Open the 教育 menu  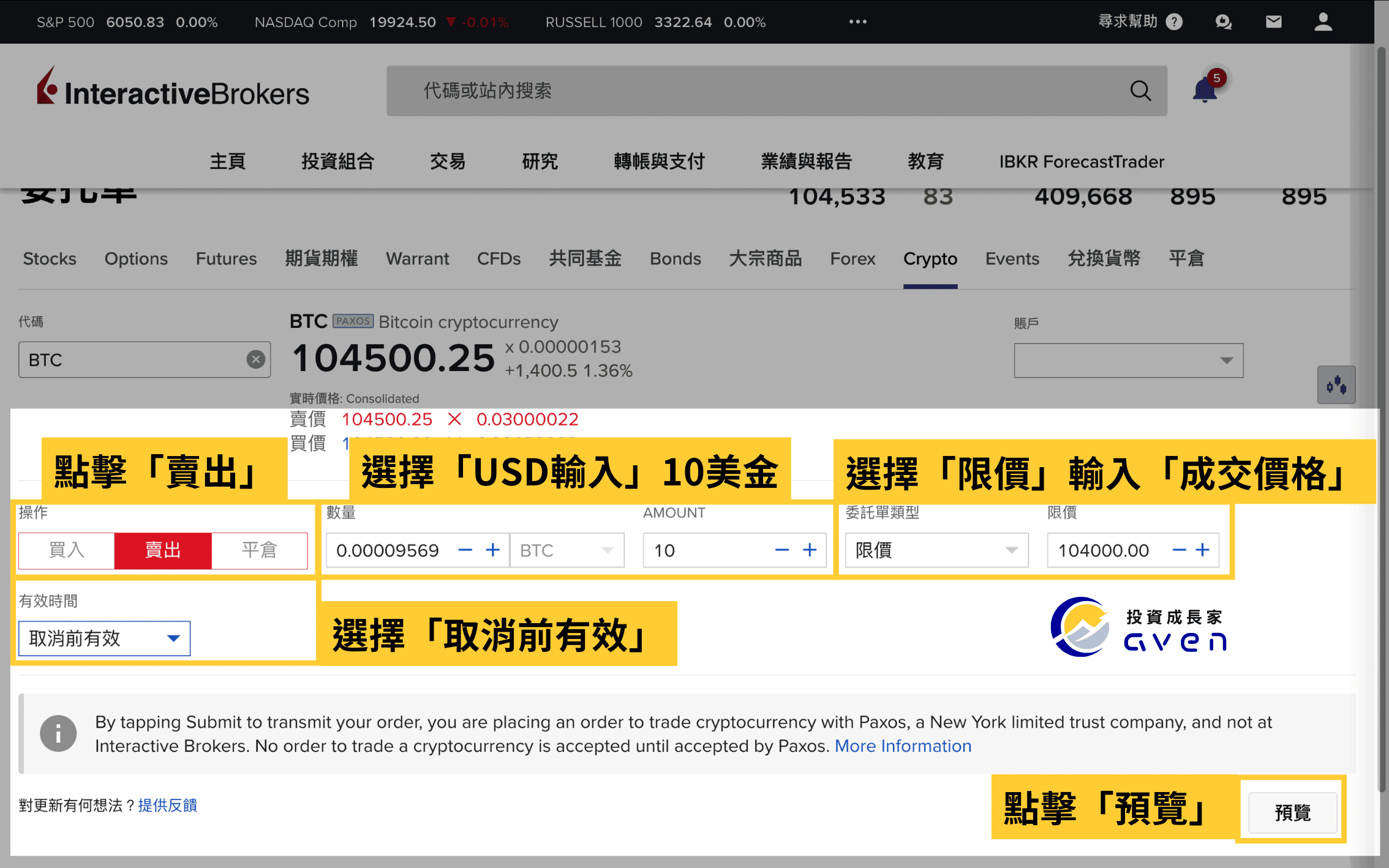coord(925,162)
